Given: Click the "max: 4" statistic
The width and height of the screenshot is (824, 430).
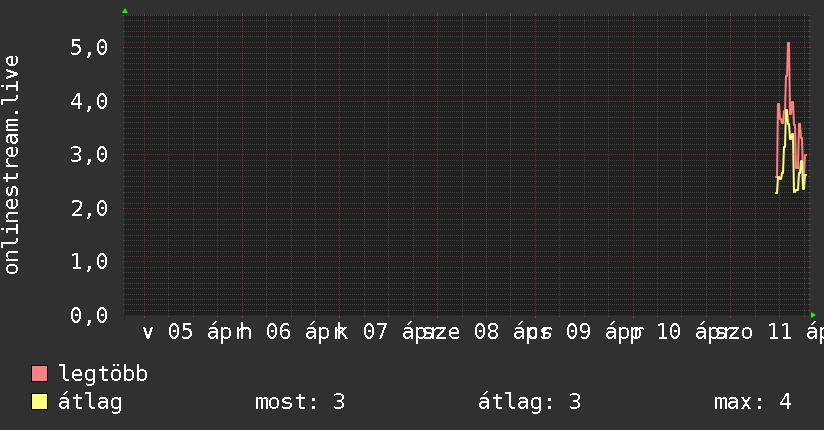Looking at the screenshot, I should pos(752,402).
